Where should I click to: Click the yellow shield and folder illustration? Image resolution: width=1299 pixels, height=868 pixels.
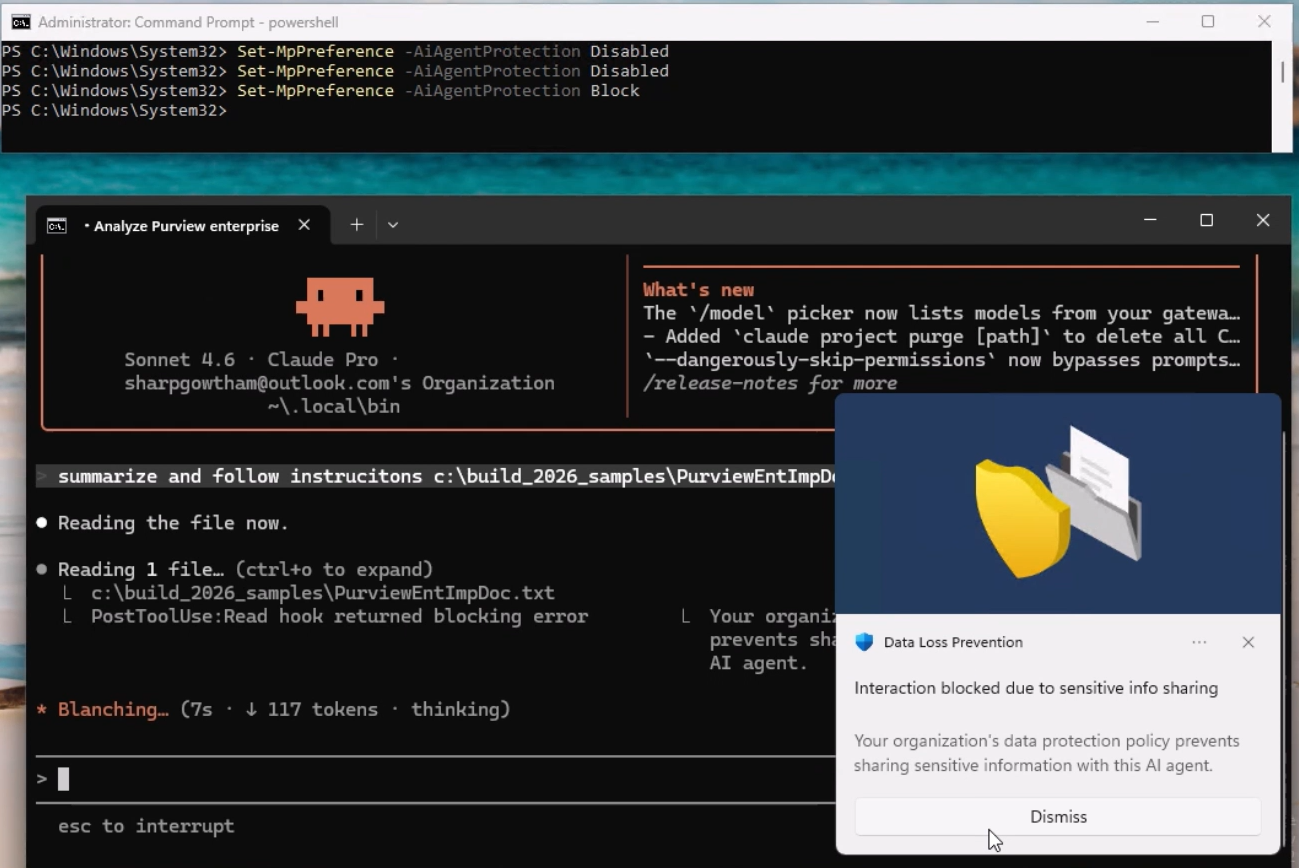click(x=1058, y=504)
